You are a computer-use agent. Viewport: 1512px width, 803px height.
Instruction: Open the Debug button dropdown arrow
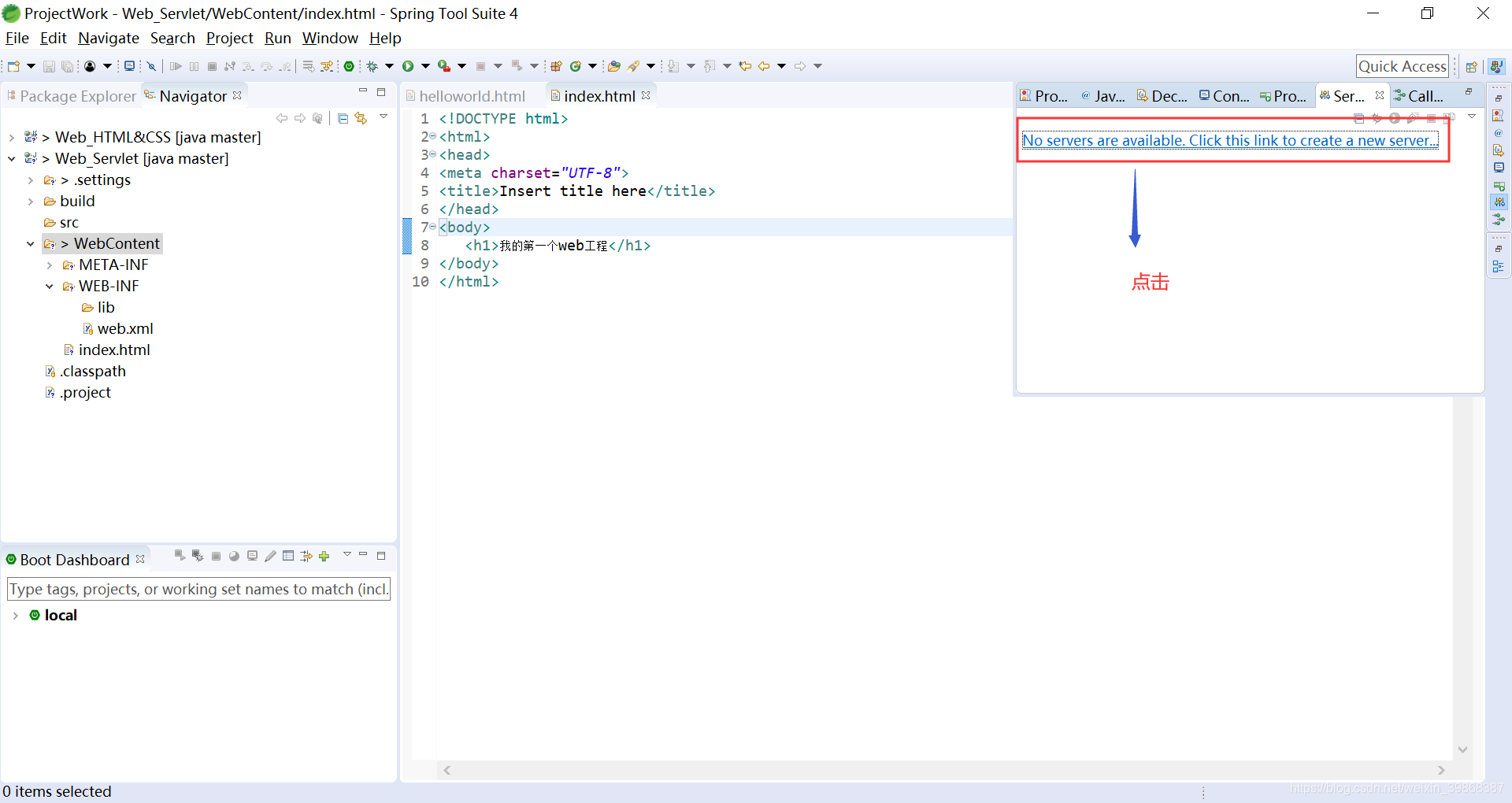(389, 66)
